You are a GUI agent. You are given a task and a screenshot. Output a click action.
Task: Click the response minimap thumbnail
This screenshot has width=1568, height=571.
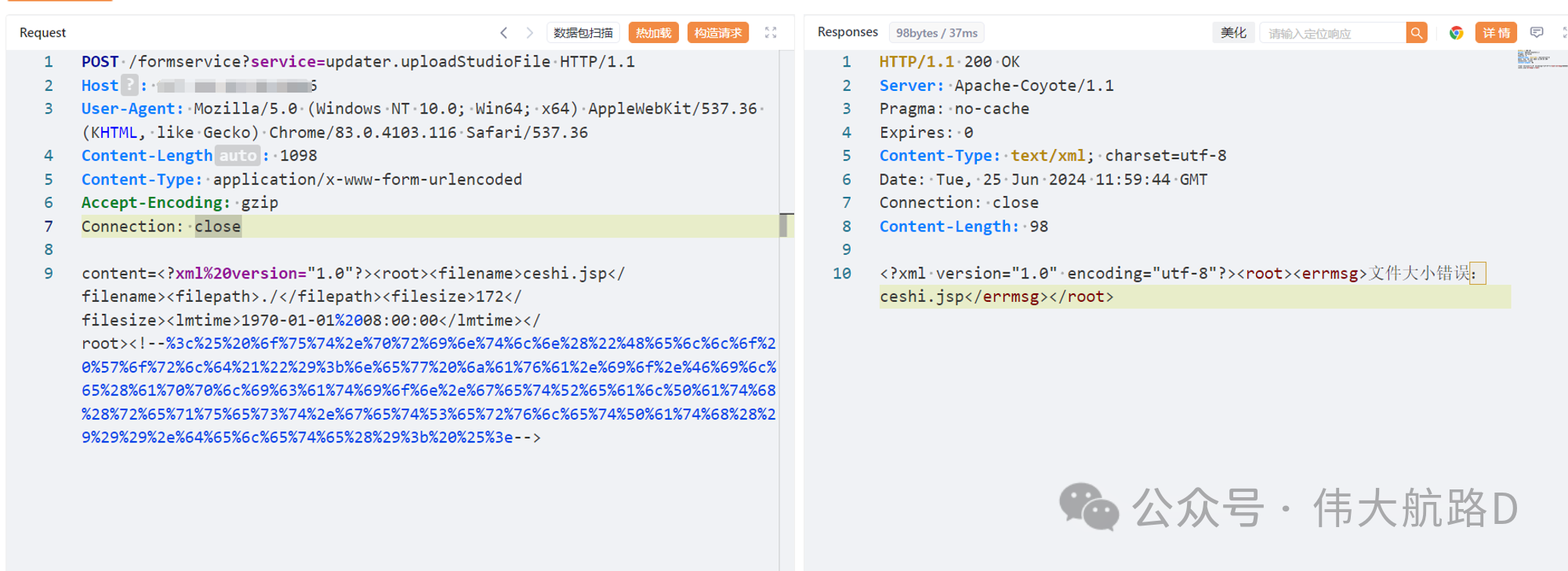1541,60
